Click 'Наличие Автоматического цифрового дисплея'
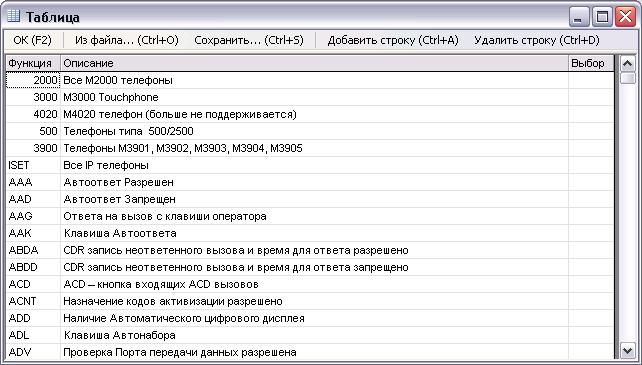The width and height of the screenshot is (642, 365). coord(184,318)
